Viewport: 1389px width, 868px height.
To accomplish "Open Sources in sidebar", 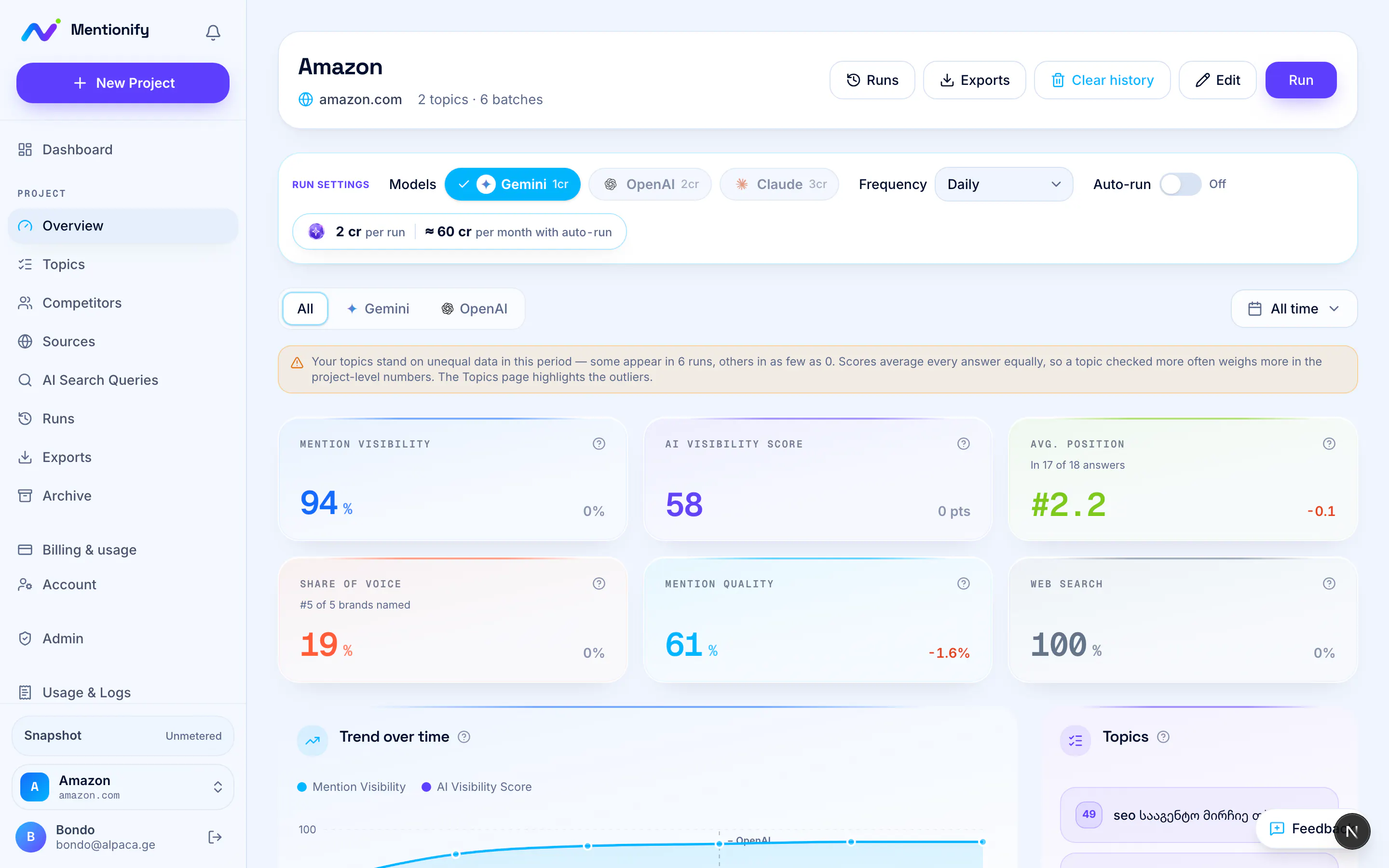I will coord(123,341).
